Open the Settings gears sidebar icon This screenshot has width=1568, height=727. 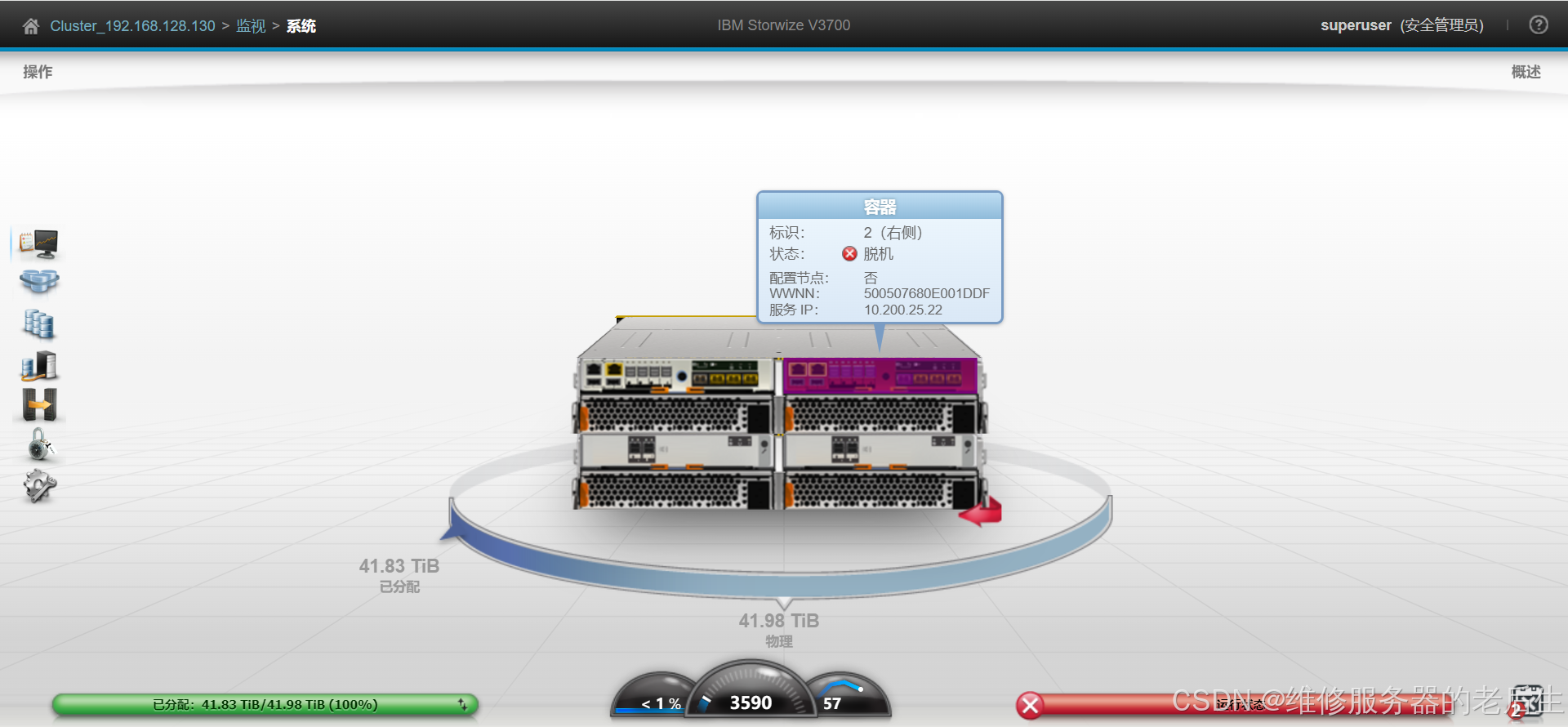click(x=39, y=486)
